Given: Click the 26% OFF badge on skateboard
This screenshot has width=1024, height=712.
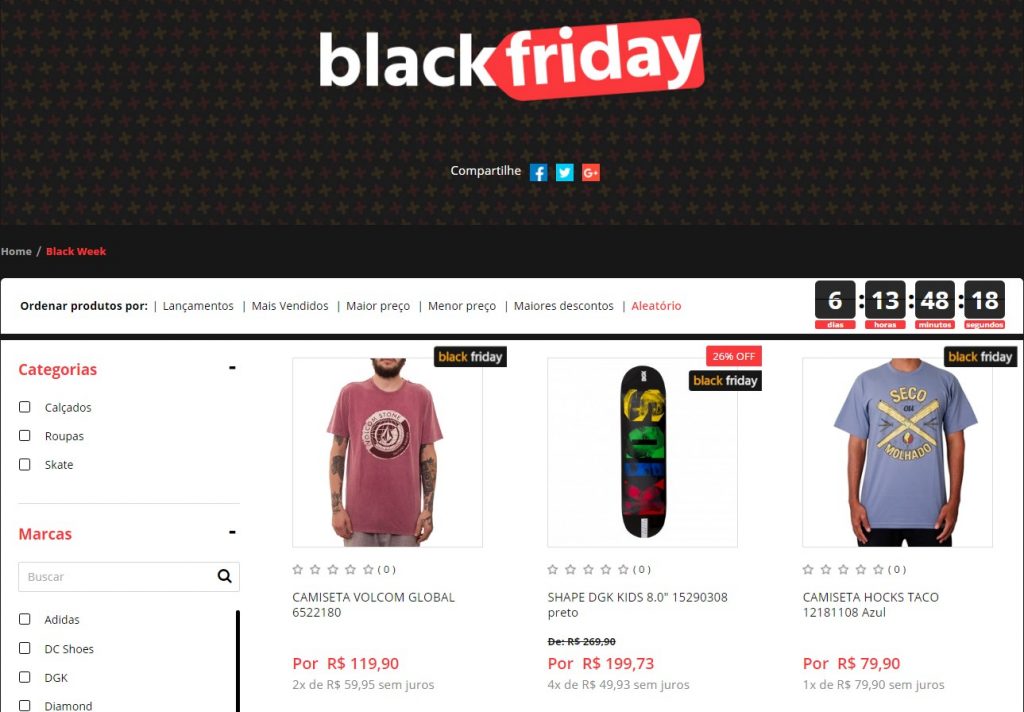Looking at the screenshot, I should coord(733,356).
